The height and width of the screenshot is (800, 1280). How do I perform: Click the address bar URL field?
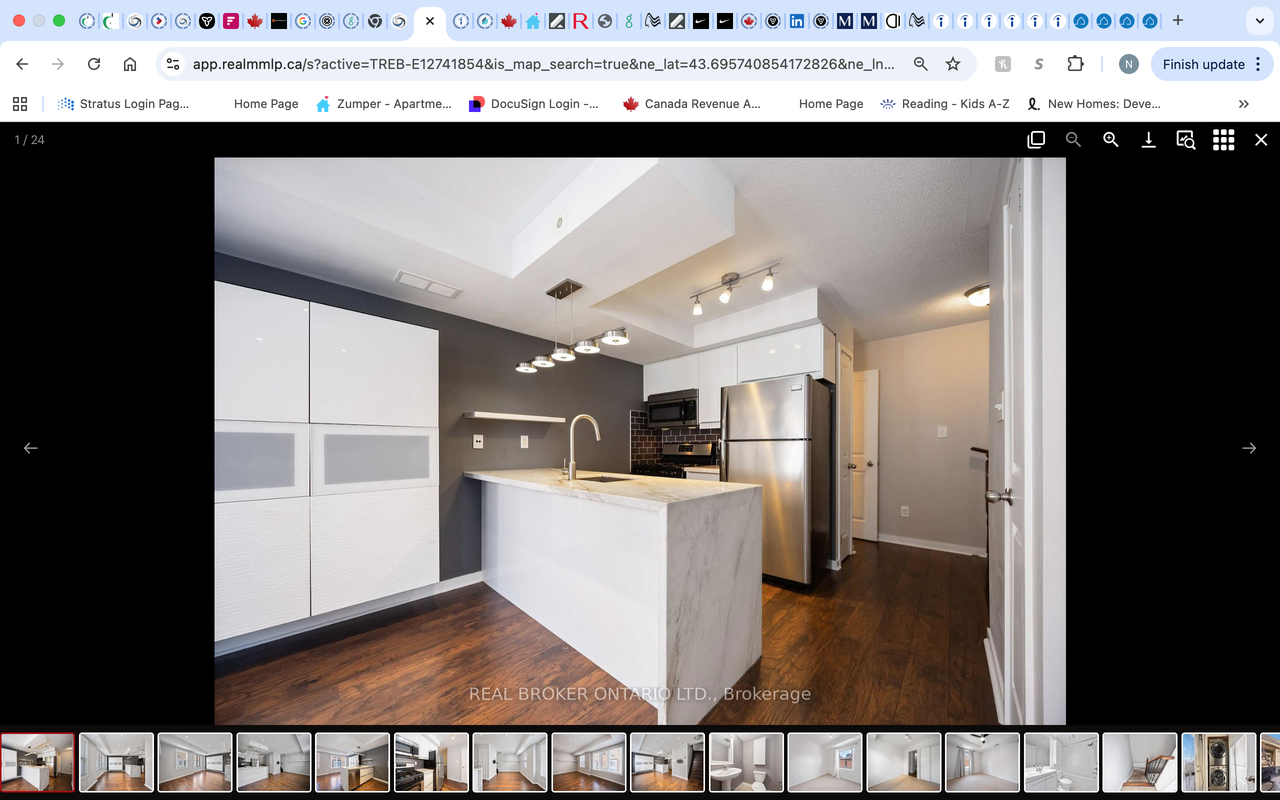540,64
